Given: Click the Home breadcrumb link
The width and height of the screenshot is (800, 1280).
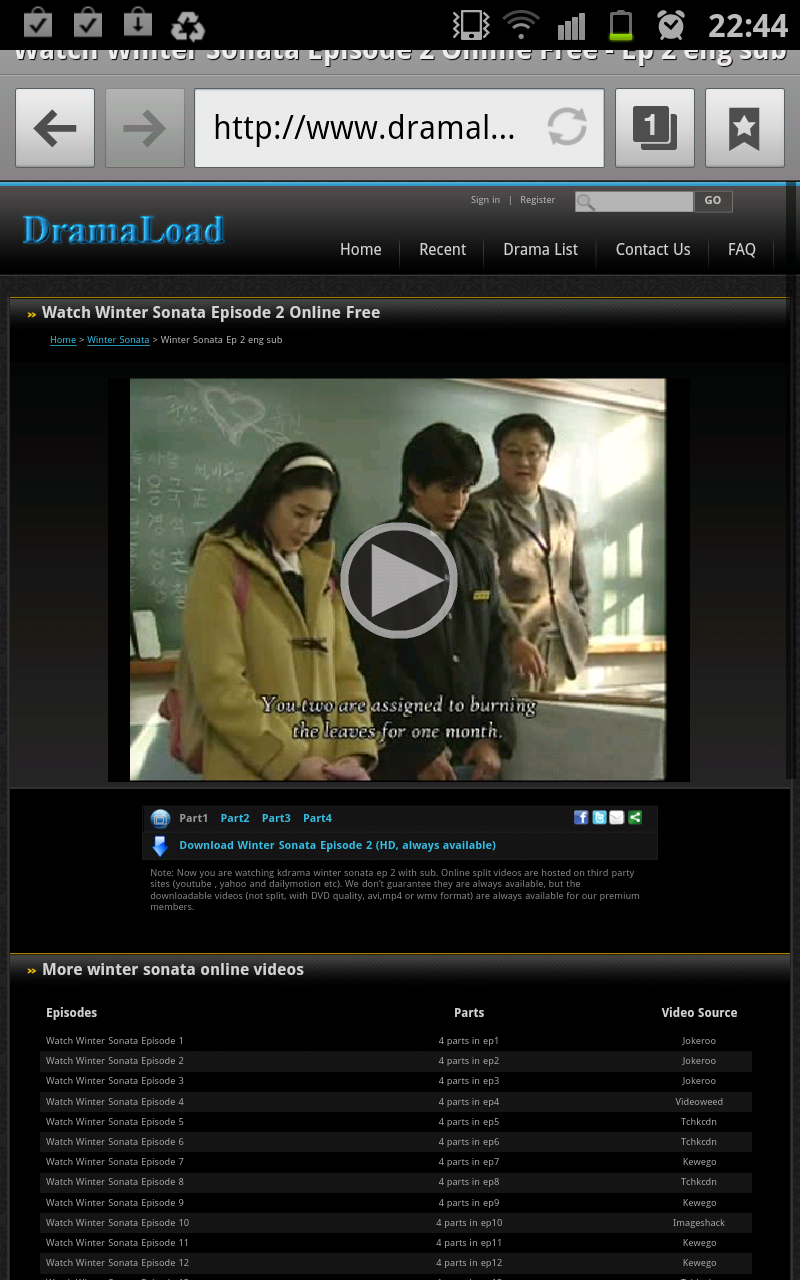Looking at the screenshot, I should point(63,340).
